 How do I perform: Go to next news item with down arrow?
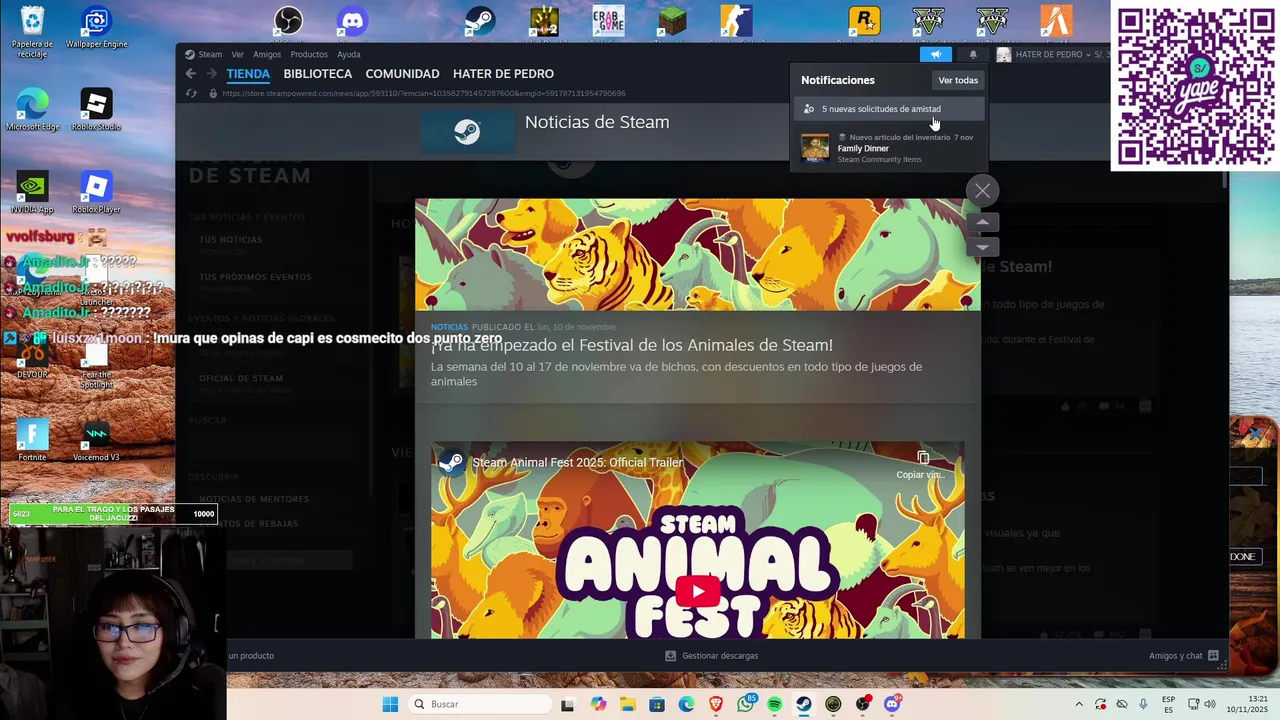click(x=983, y=246)
